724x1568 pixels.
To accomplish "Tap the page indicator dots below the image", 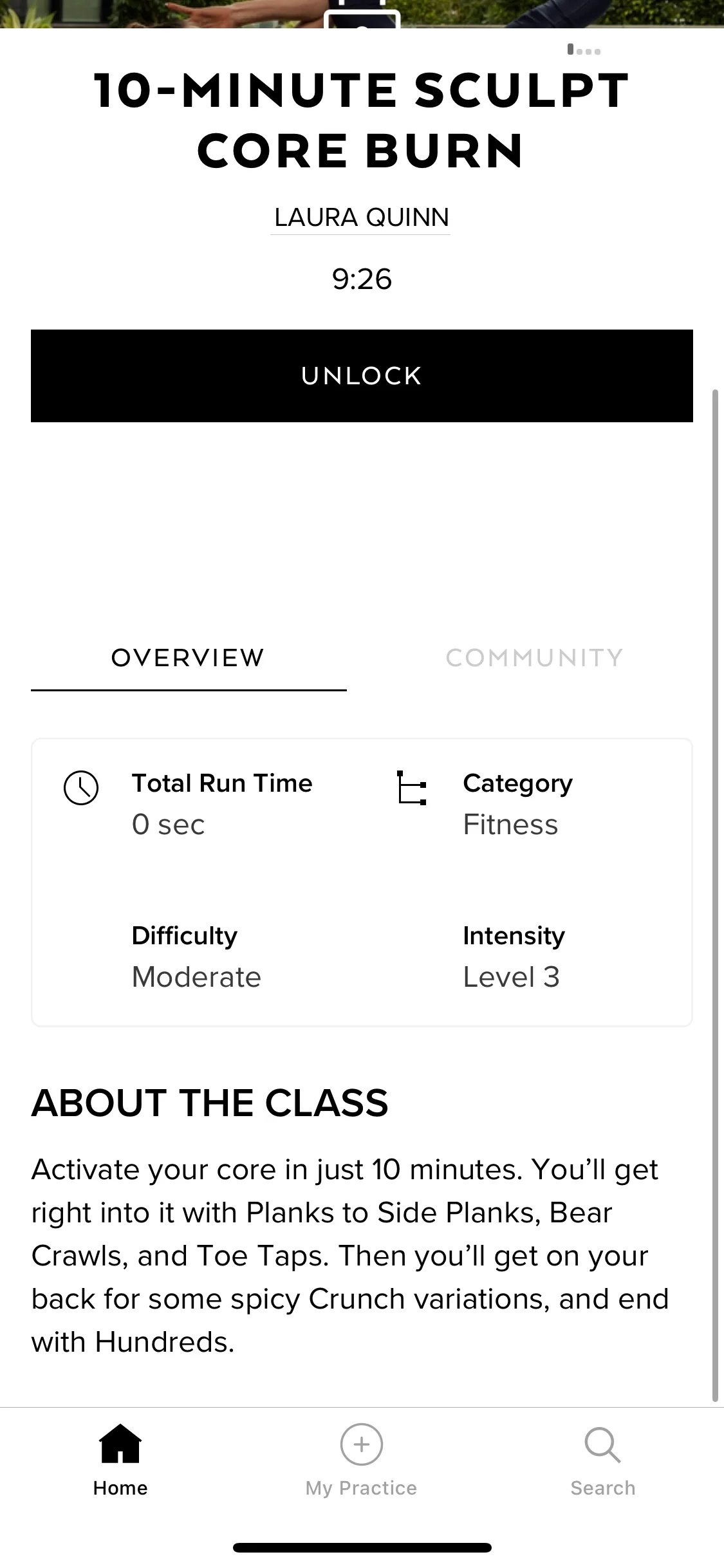I will click(x=584, y=50).
